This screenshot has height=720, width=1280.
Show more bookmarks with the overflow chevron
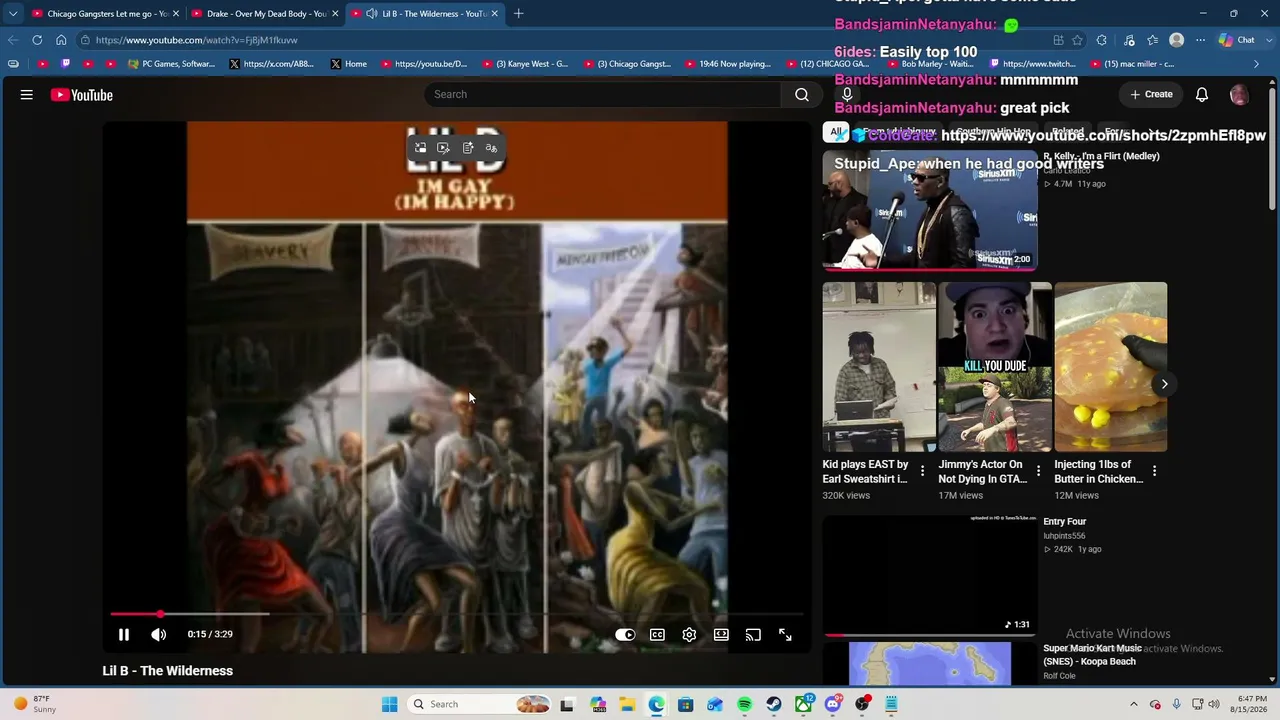[1257, 64]
